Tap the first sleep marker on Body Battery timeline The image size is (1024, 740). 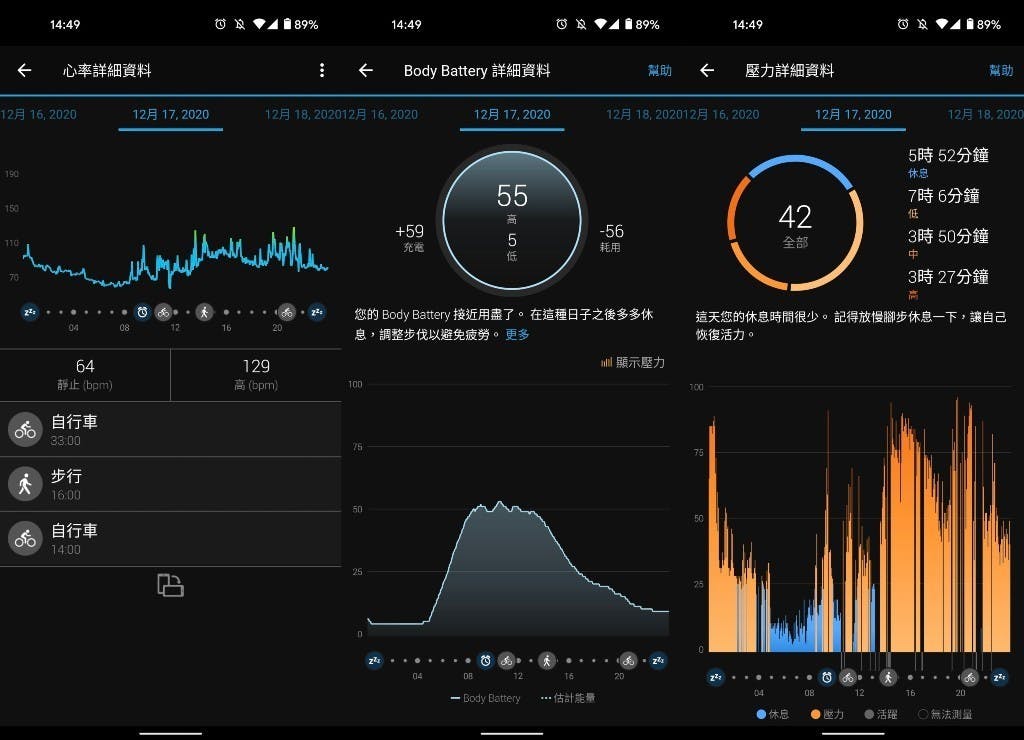tap(374, 660)
